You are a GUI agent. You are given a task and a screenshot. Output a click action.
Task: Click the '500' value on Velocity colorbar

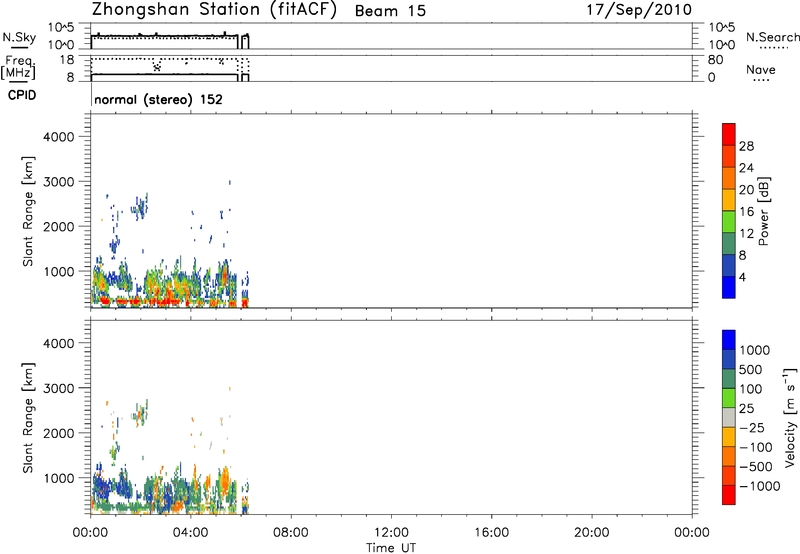pos(750,370)
